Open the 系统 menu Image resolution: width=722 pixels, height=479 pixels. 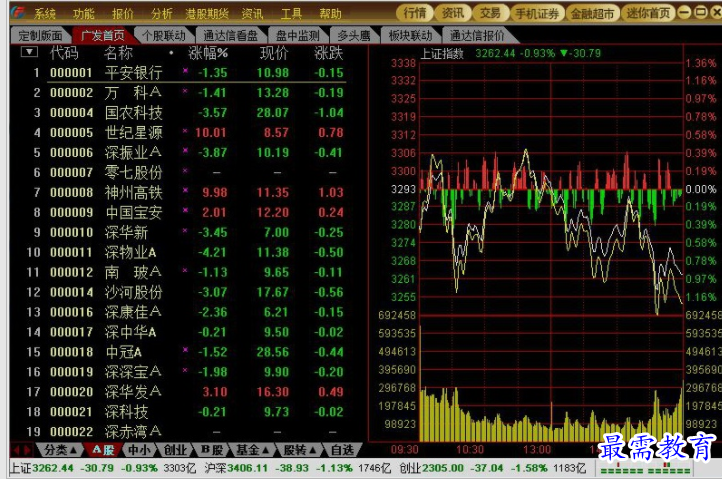(x=45, y=14)
